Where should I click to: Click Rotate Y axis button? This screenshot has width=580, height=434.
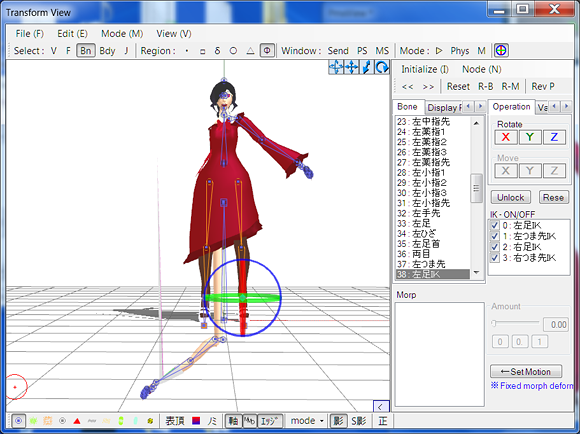pyautogui.click(x=530, y=137)
